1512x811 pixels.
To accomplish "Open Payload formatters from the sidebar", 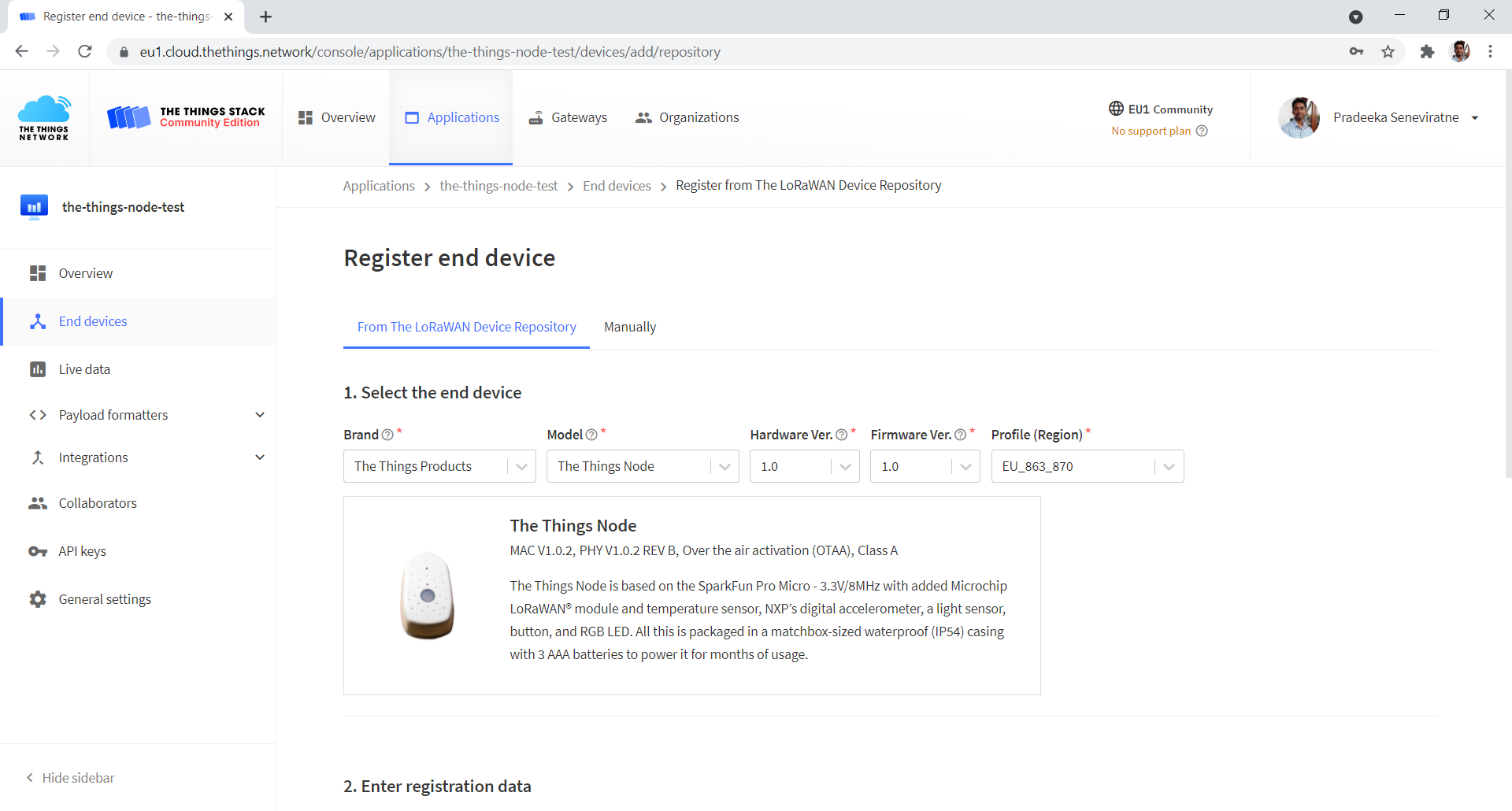I will point(113,414).
